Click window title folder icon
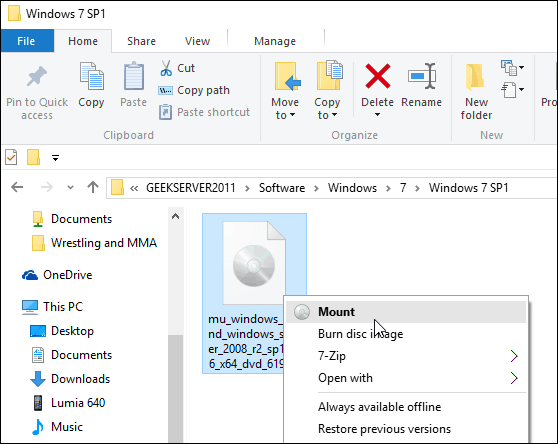 14,13
